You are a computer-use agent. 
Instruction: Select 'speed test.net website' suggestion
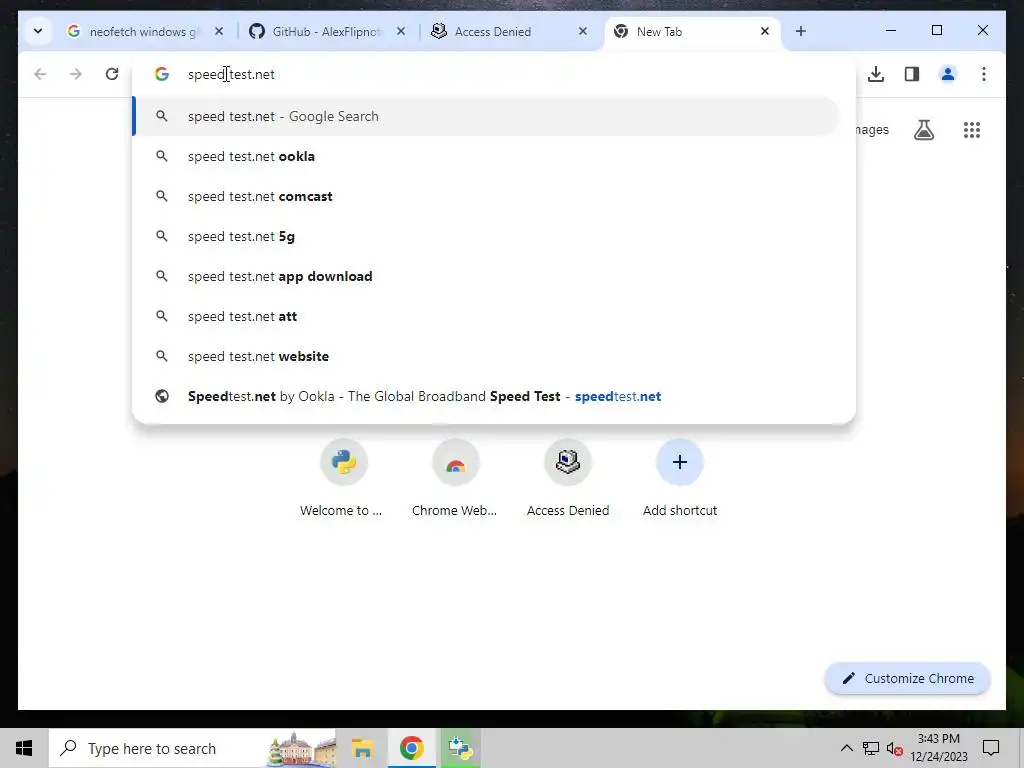pyautogui.click(x=486, y=356)
